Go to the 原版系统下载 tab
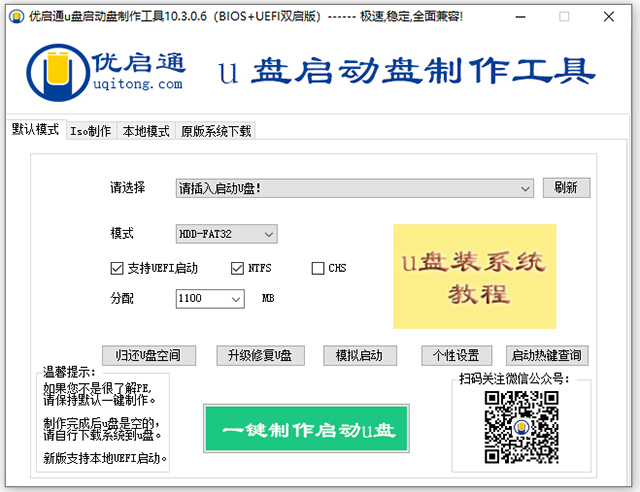 (x=216, y=131)
